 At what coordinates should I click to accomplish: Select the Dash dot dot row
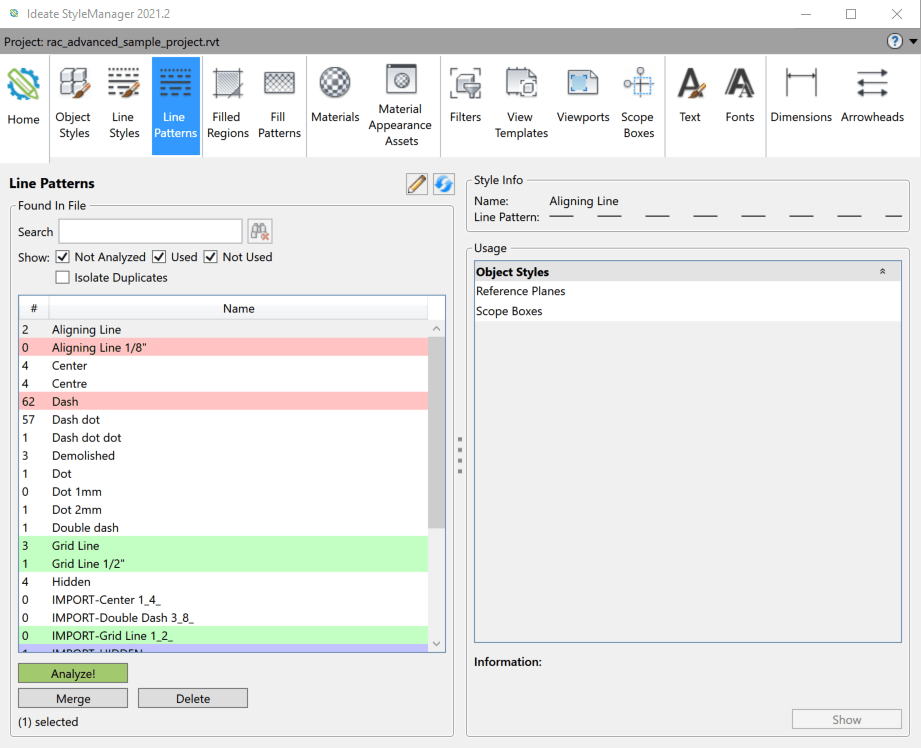coord(224,438)
